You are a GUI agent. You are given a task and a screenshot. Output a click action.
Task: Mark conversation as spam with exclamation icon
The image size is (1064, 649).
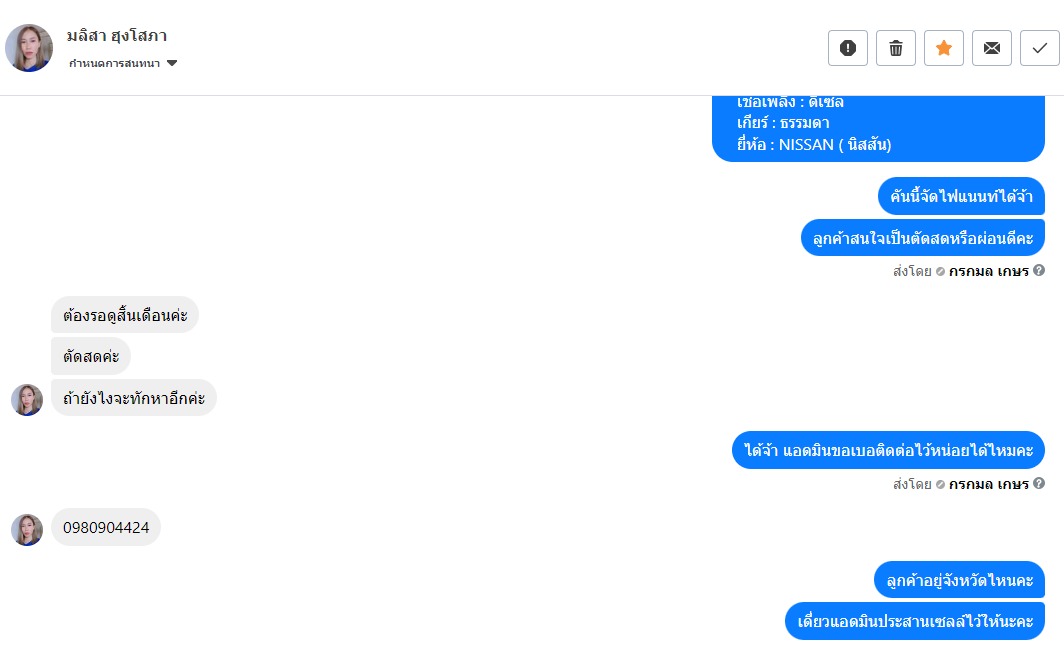point(848,48)
